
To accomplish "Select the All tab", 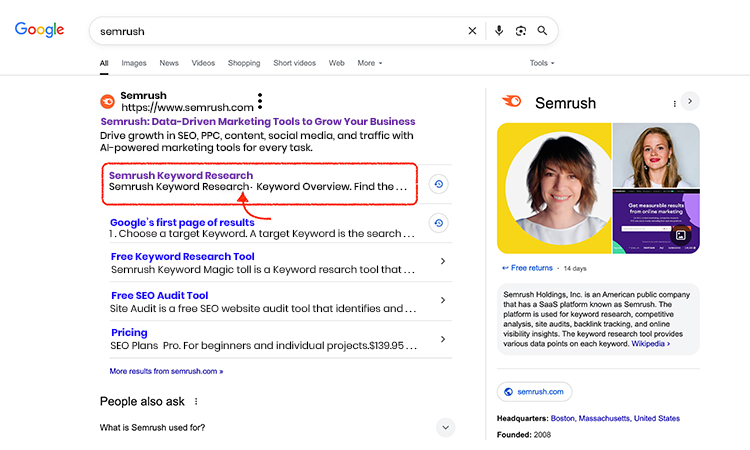I will tap(104, 63).
